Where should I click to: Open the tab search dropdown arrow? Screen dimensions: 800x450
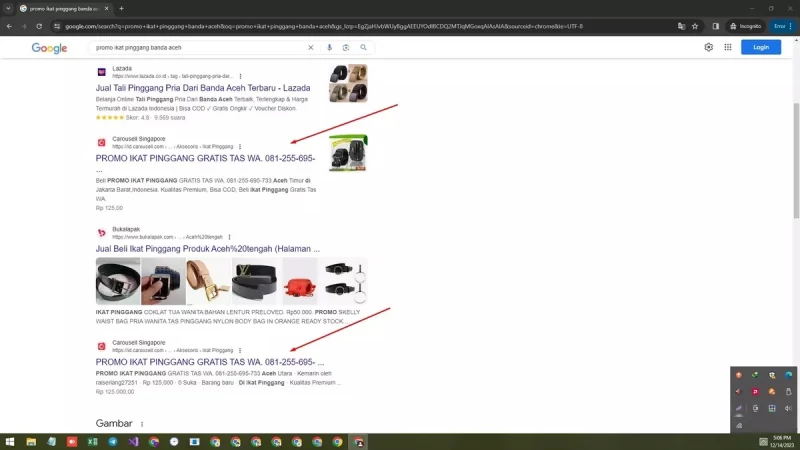pos(8,8)
